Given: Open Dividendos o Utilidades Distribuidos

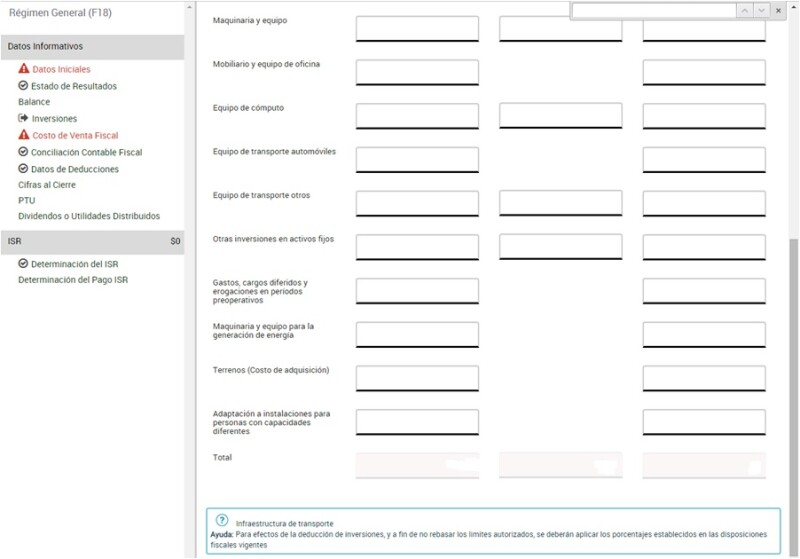Looking at the screenshot, I should click(x=89, y=216).
